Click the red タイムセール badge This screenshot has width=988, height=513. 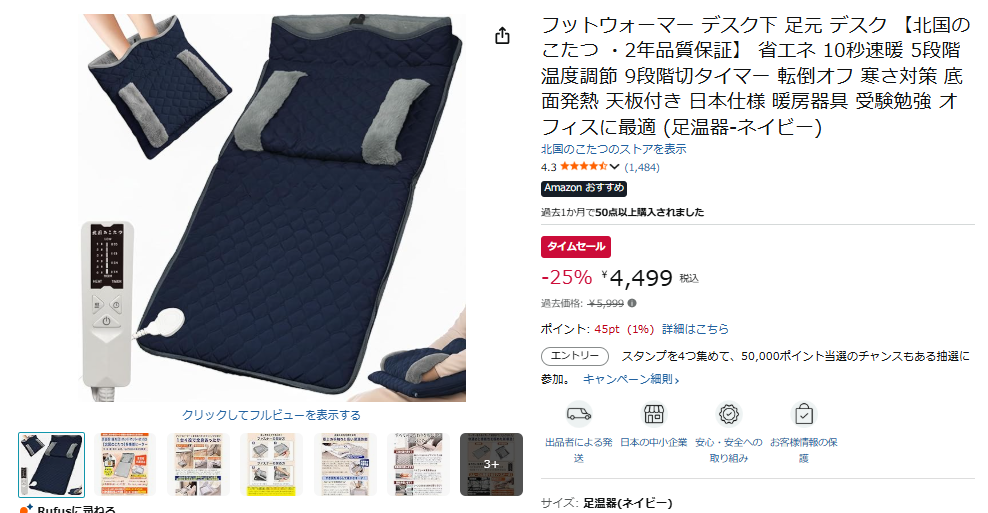(576, 247)
